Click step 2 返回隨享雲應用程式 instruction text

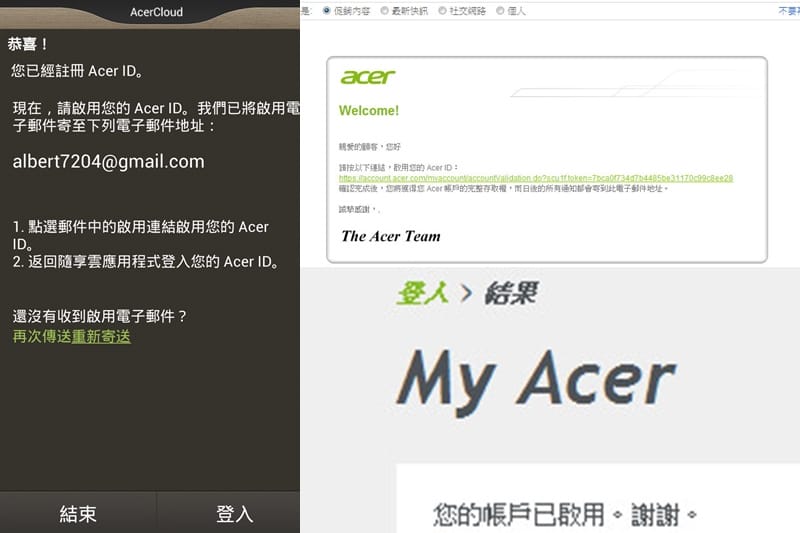146,262
